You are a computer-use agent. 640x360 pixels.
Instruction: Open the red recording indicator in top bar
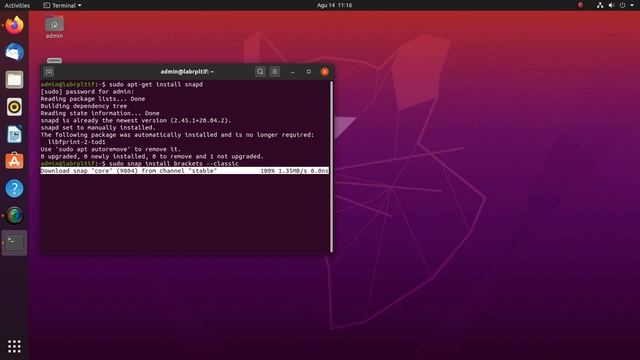click(x=580, y=5)
